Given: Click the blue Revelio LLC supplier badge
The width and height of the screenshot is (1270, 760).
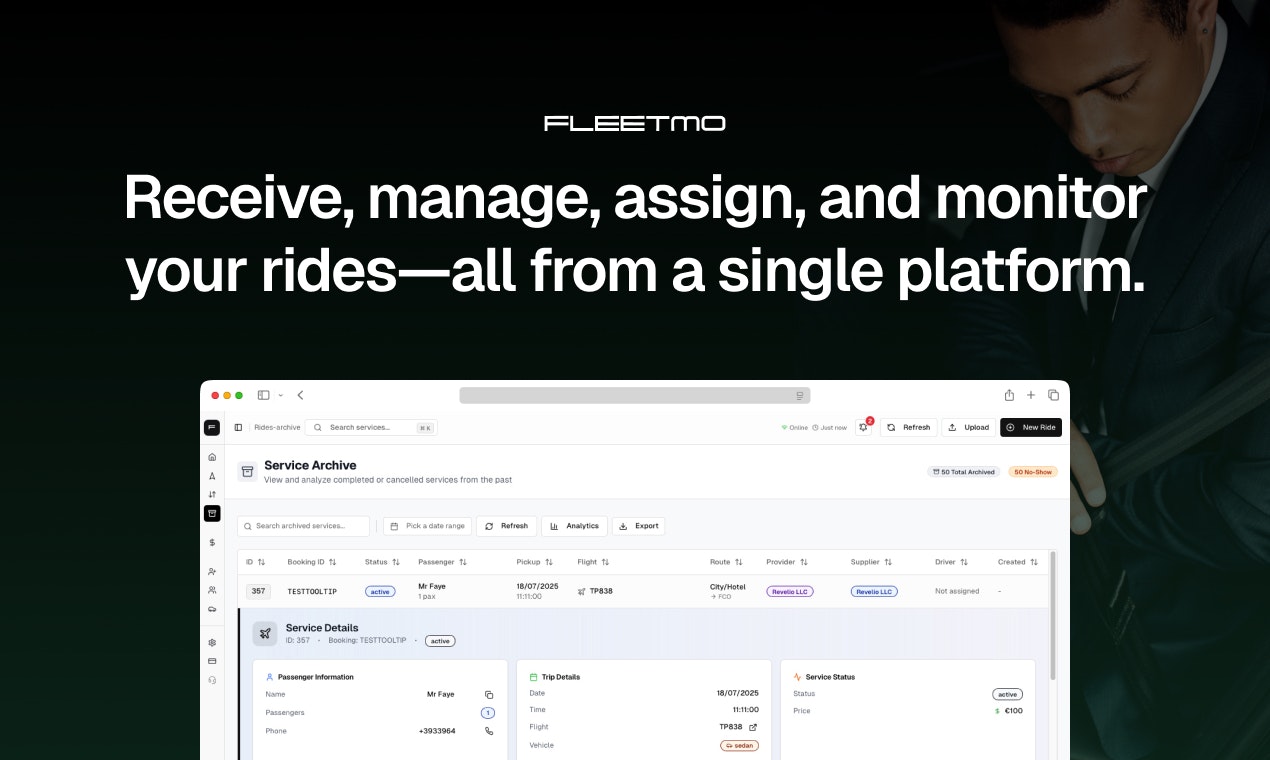Looking at the screenshot, I should pyautogui.click(x=874, y=591).
